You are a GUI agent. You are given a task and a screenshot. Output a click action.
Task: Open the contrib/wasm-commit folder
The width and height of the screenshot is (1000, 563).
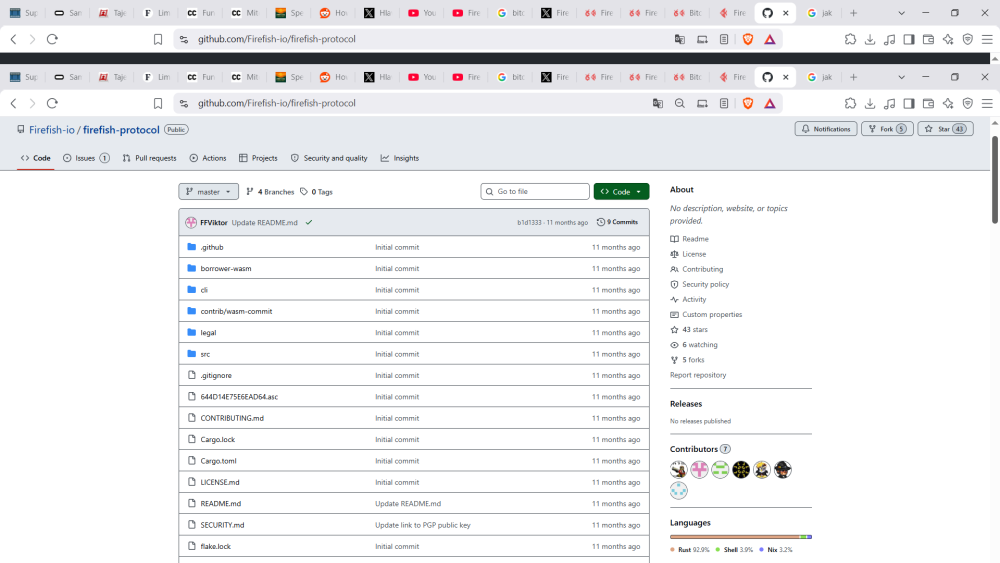point(236,311)
